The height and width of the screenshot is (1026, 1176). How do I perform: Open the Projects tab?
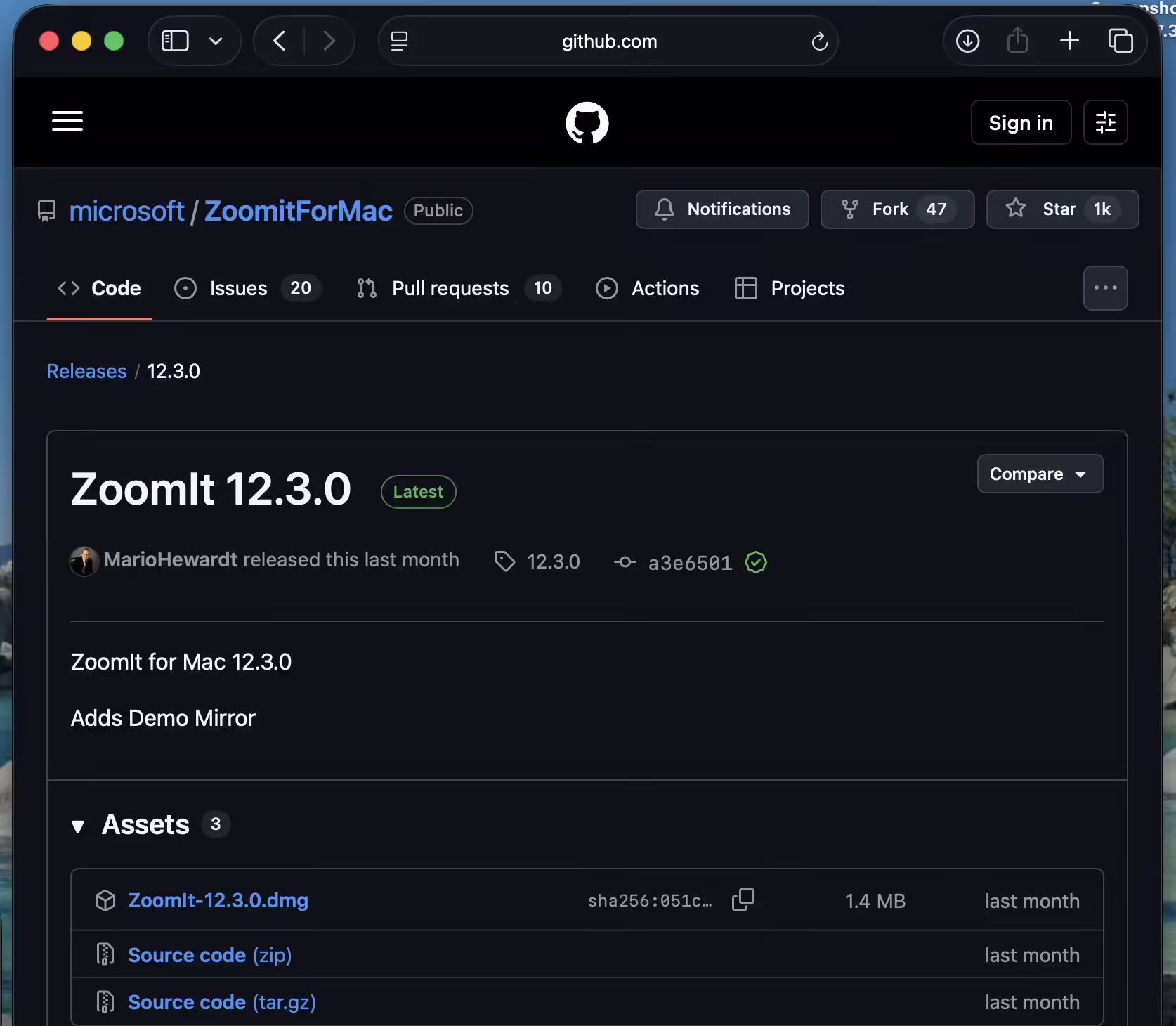[x=790, y=288]
